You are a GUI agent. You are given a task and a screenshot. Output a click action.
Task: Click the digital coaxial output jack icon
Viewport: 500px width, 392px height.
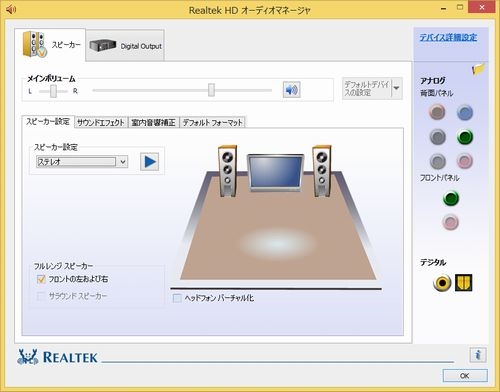click(442, 283)
